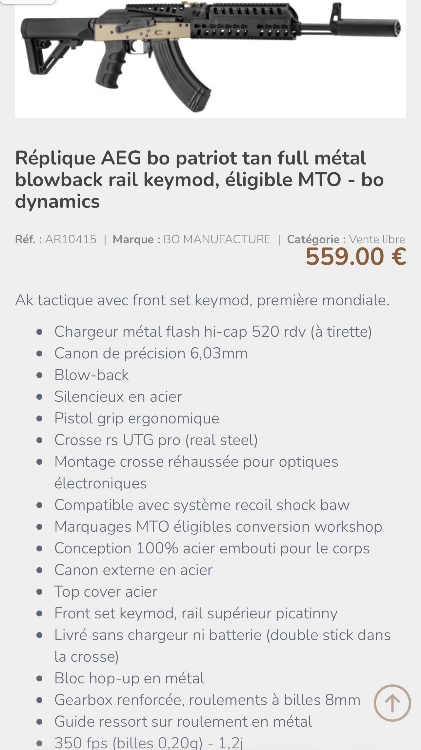Click the 'Front set keymod, rail supérieur' item
The height and width of the screenshot is (750, 421).
(196, 613)
